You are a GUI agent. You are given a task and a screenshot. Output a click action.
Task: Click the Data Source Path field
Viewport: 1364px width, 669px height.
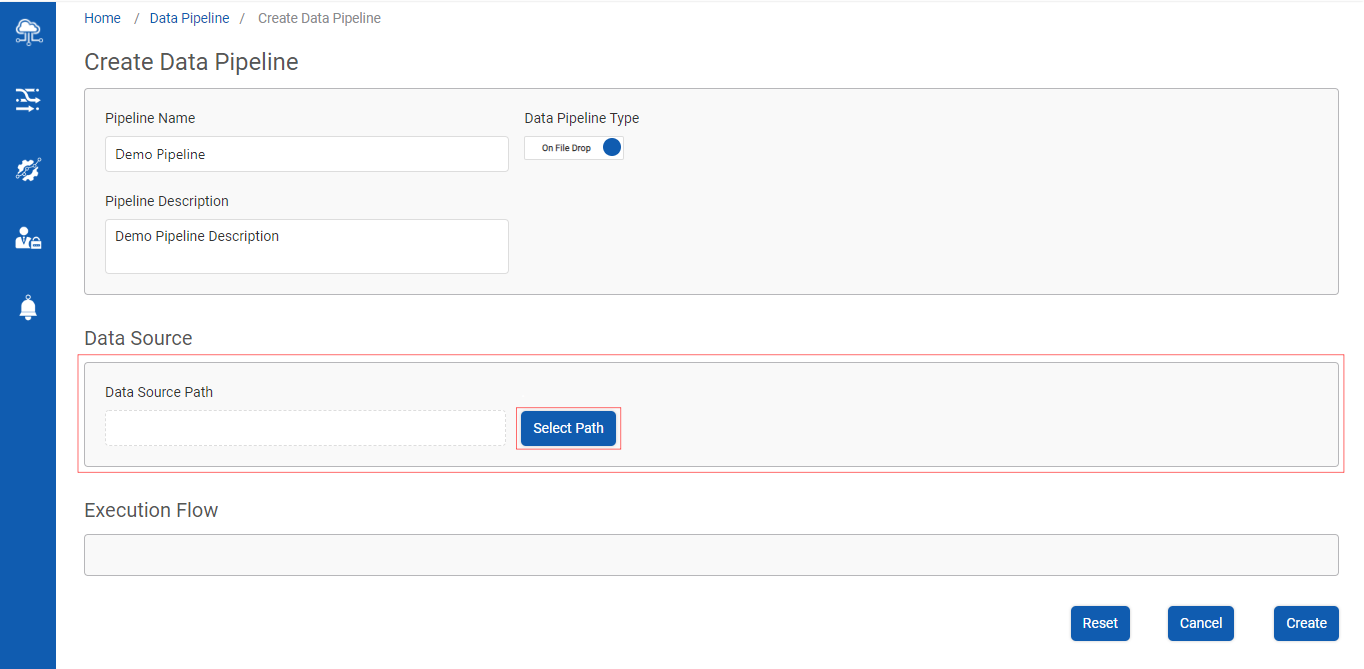(x=305, y=428)
